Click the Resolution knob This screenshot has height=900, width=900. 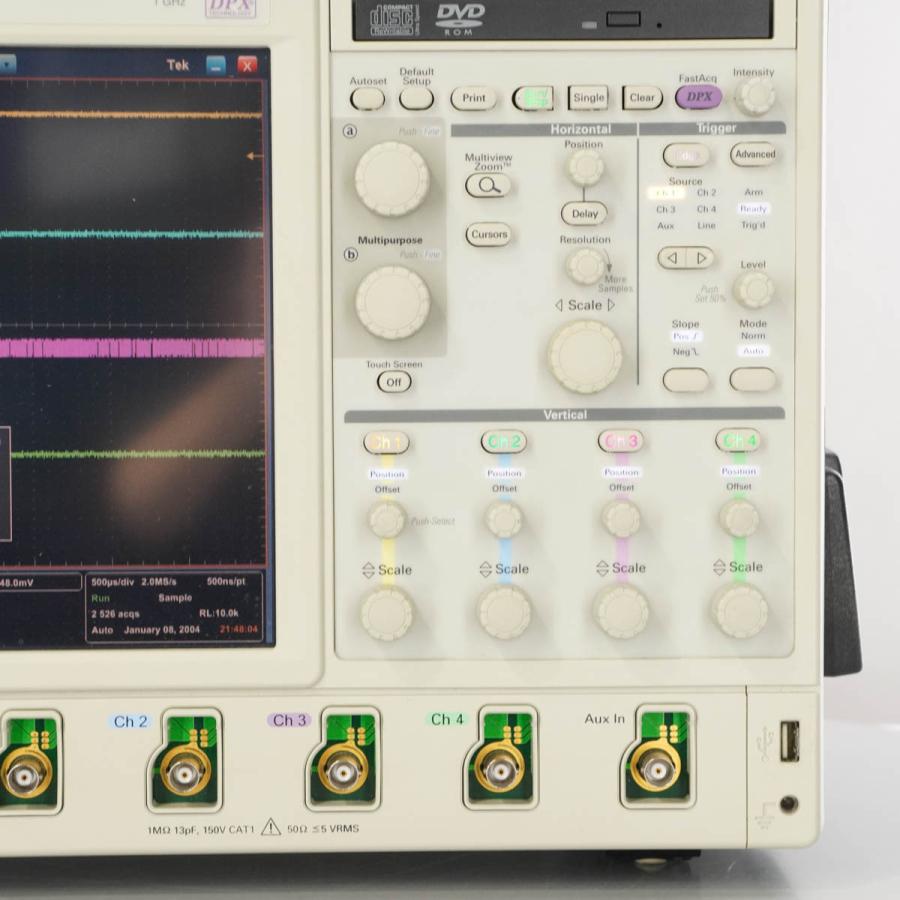click(x=585, y=266)
